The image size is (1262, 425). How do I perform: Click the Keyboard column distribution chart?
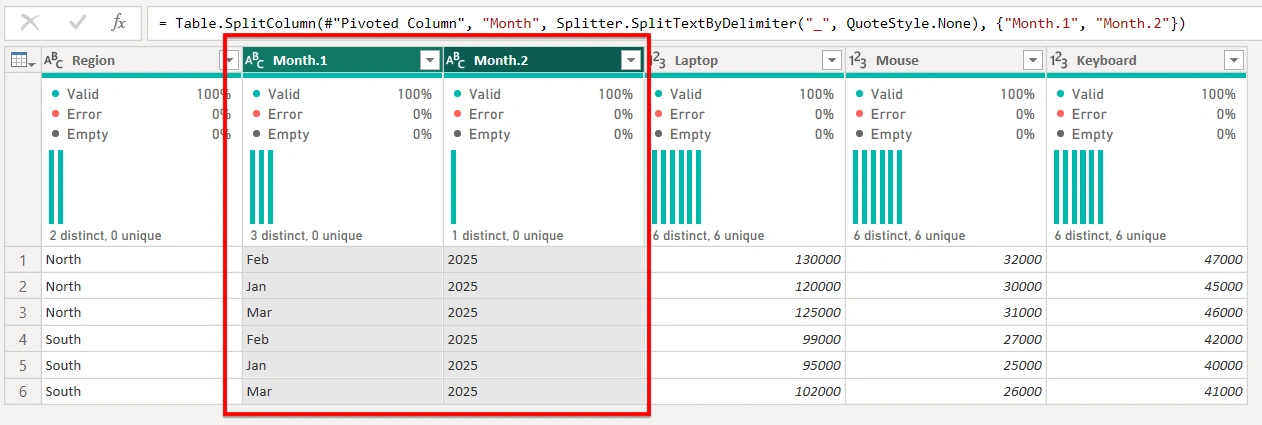[x=1077, y=187]
